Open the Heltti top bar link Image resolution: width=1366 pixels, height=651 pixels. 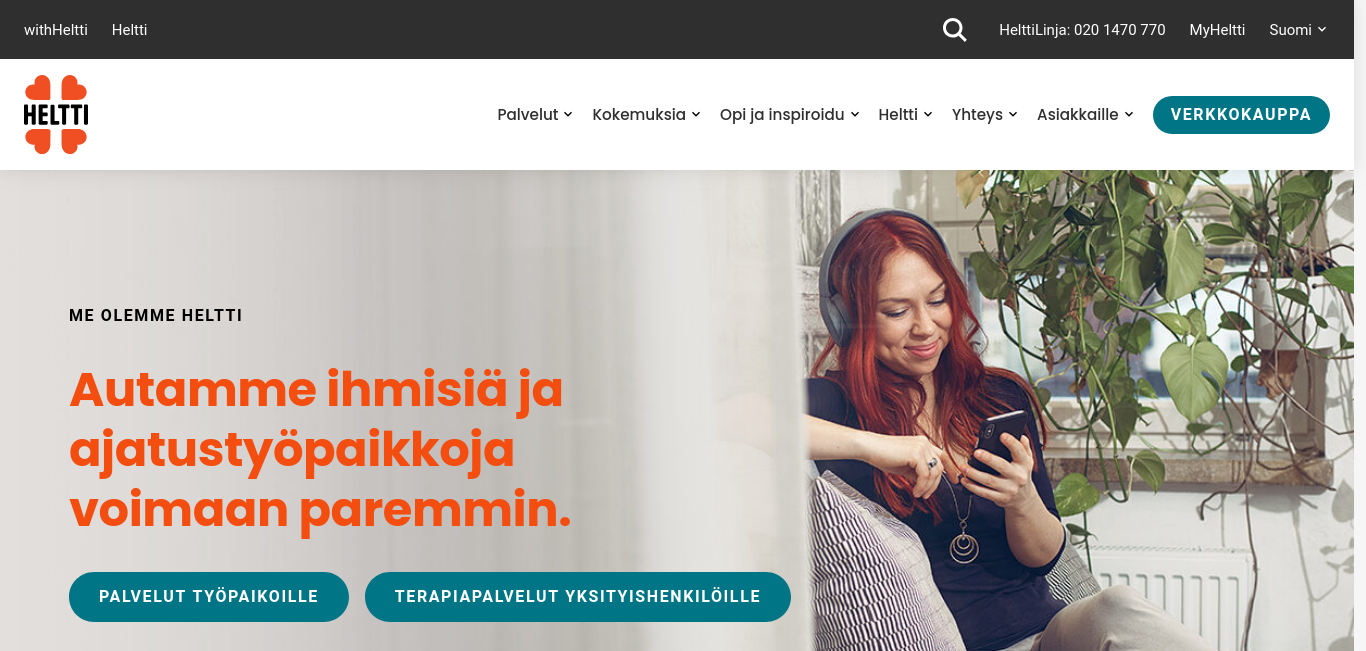[x=130, y=30]
